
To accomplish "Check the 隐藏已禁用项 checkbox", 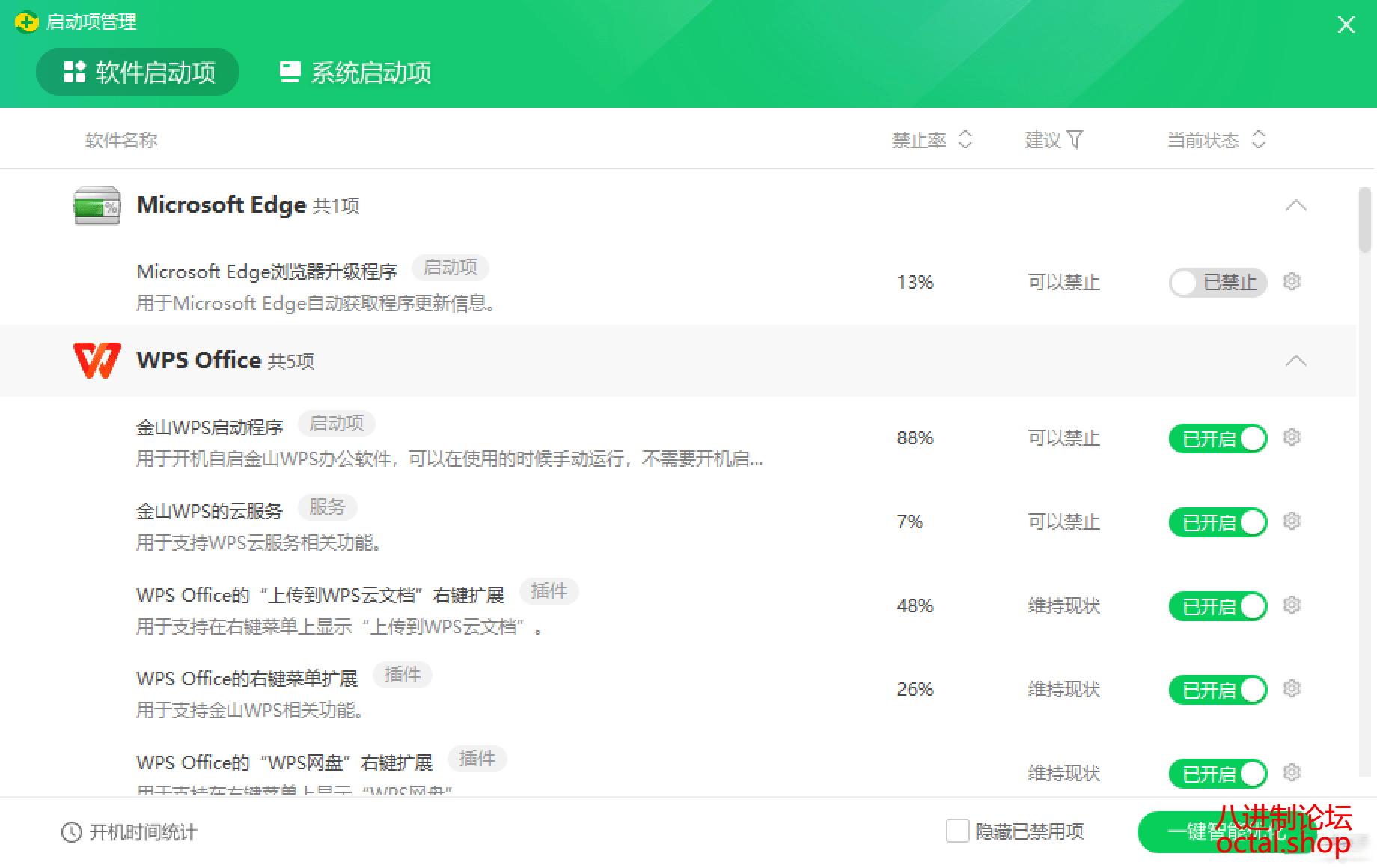I will [957, 831].
